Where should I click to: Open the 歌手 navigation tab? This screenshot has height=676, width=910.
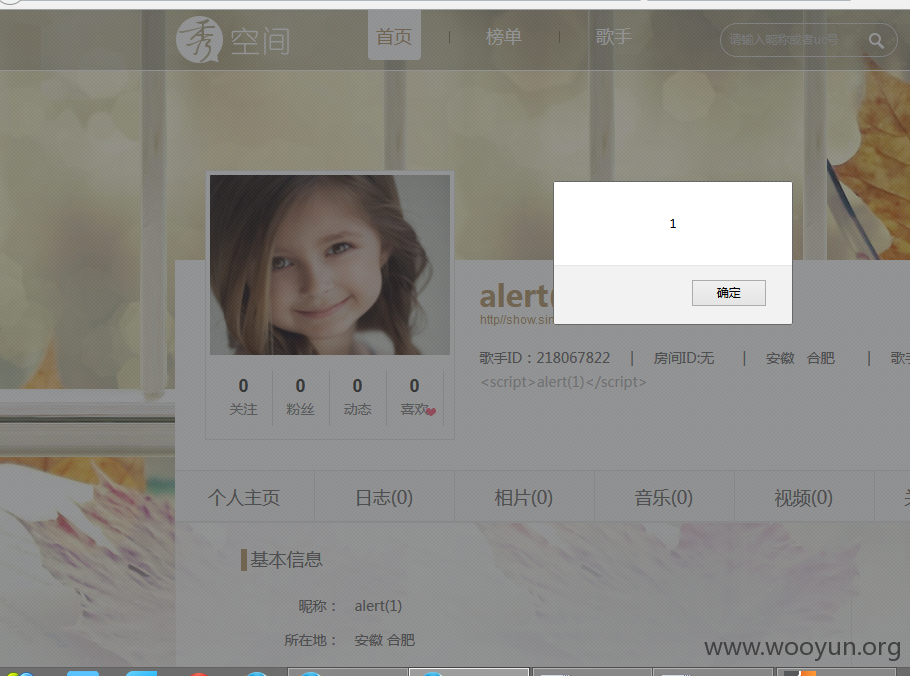[613, 37]
